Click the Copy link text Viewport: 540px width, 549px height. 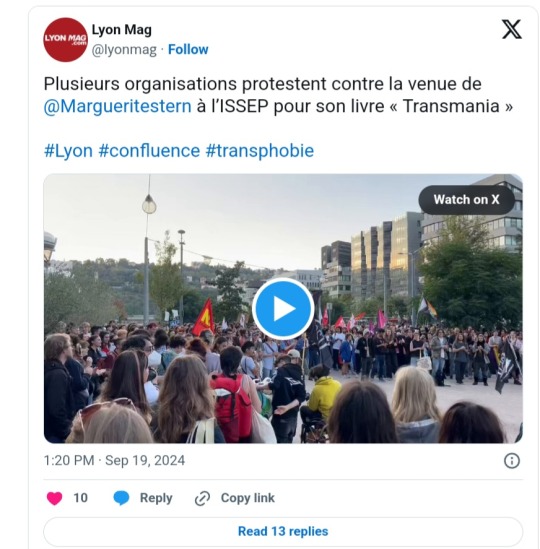coord(248,498)
